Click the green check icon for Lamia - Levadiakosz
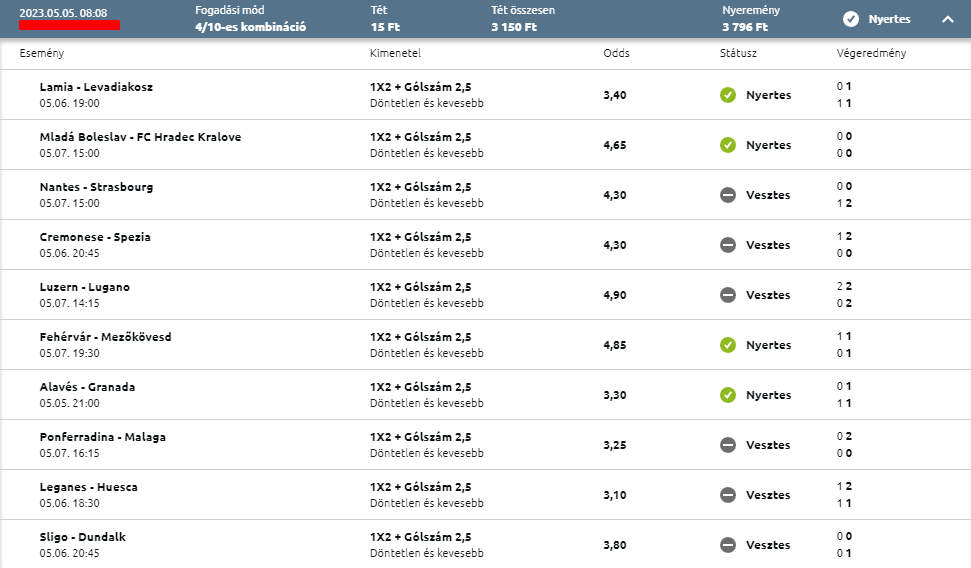This screenshot has height=568, width=971. (728, 95)
